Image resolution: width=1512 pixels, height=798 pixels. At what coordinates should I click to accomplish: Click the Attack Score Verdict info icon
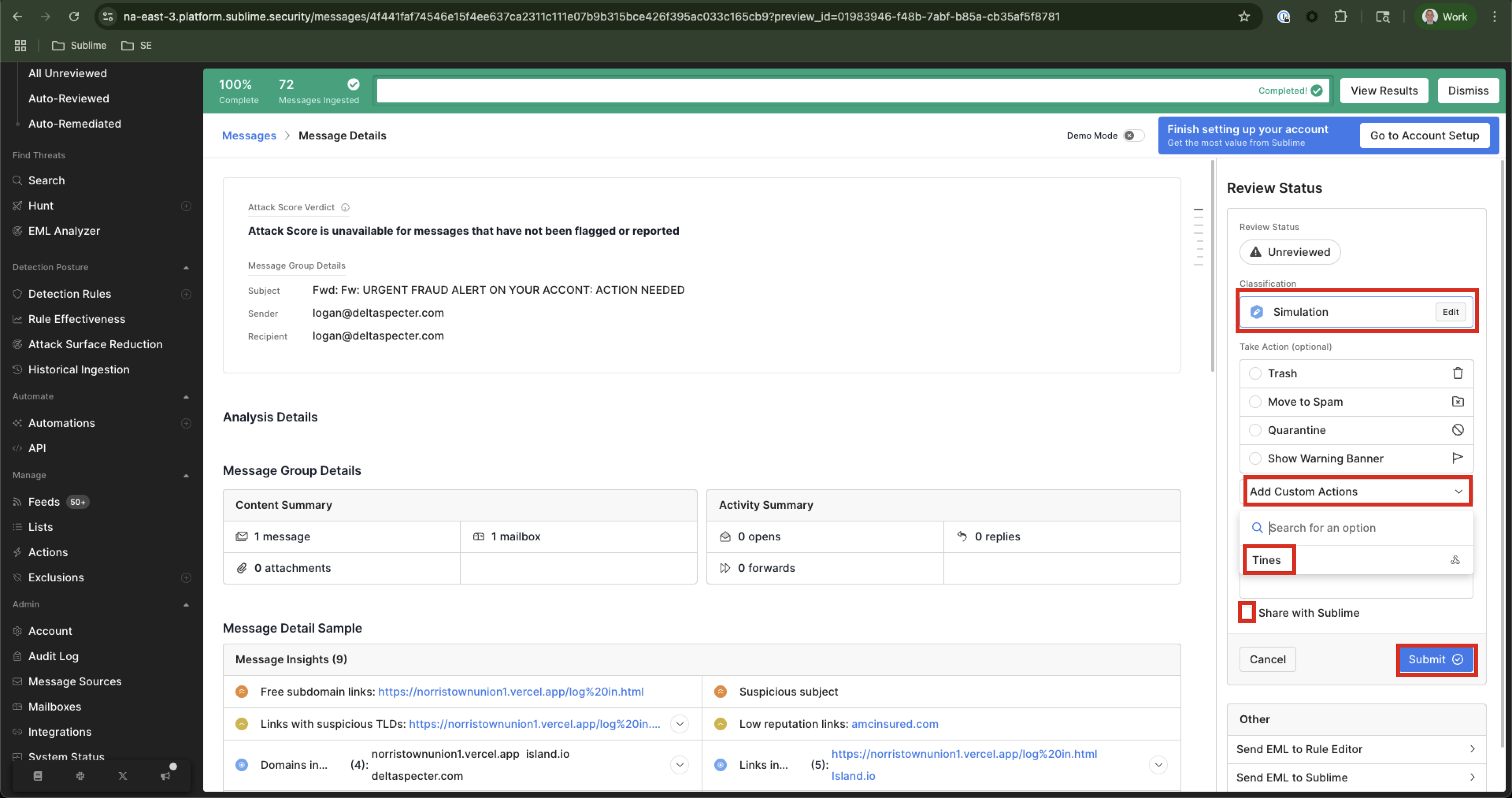point(345,207)
